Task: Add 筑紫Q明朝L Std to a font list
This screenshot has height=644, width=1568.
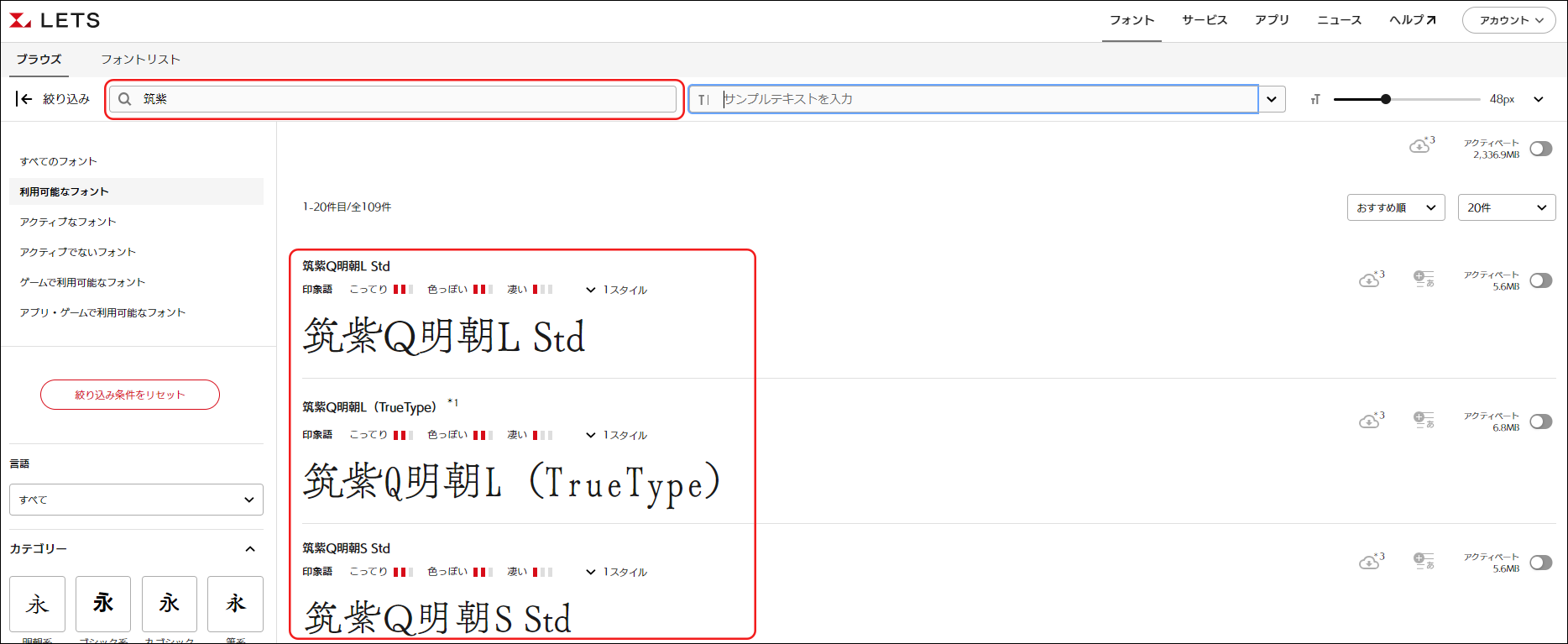Action: 1424,279
